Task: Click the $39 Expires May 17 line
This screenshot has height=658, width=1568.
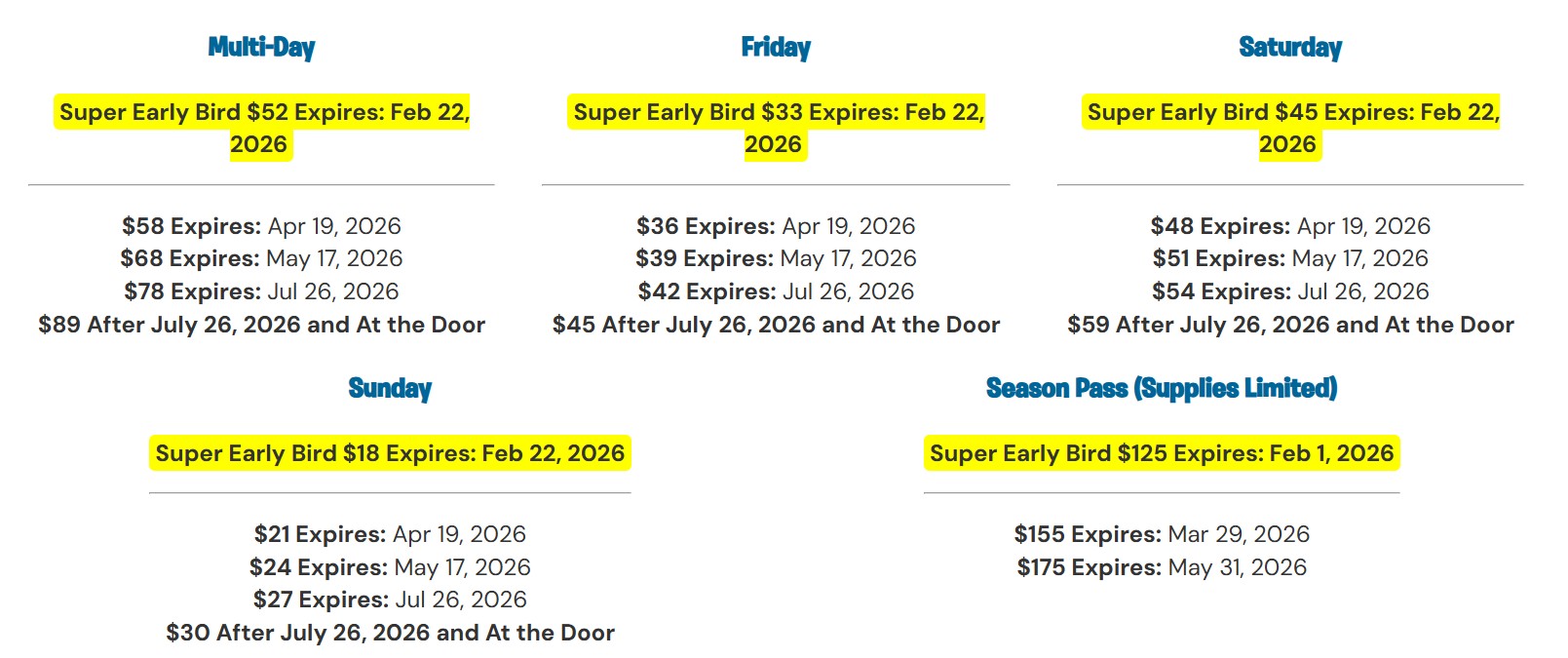Action: pos(776,258)
